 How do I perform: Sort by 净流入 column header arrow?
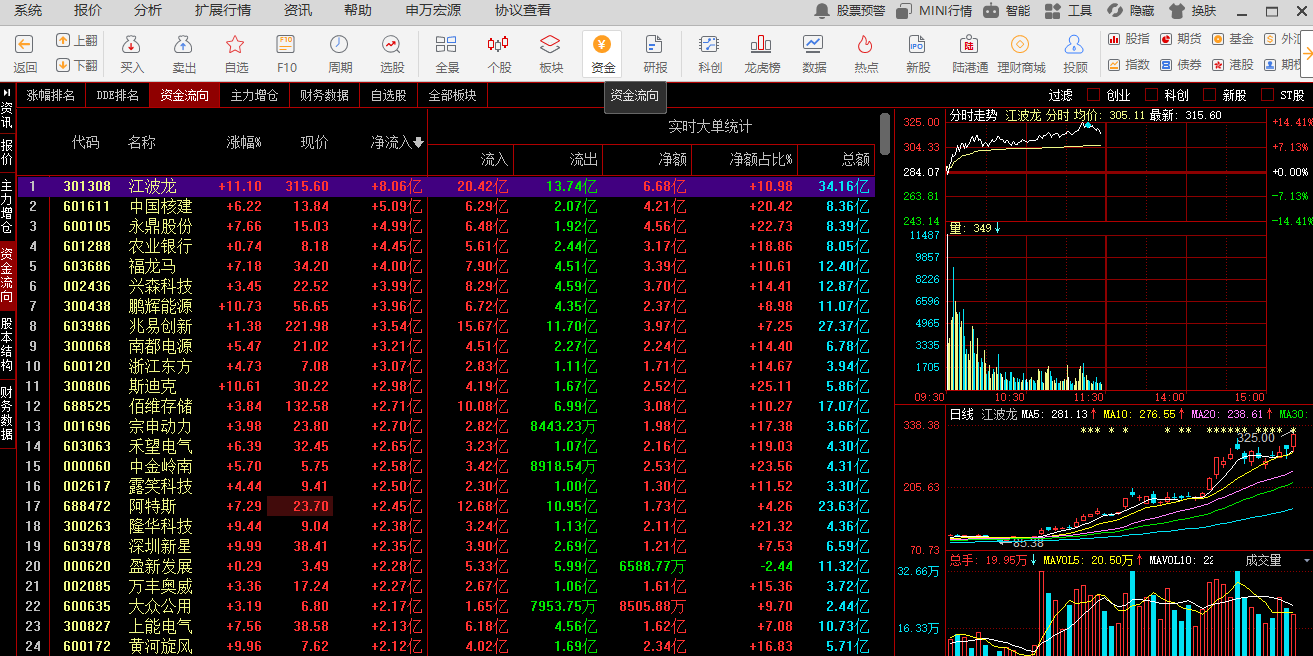tap(418, 143)
